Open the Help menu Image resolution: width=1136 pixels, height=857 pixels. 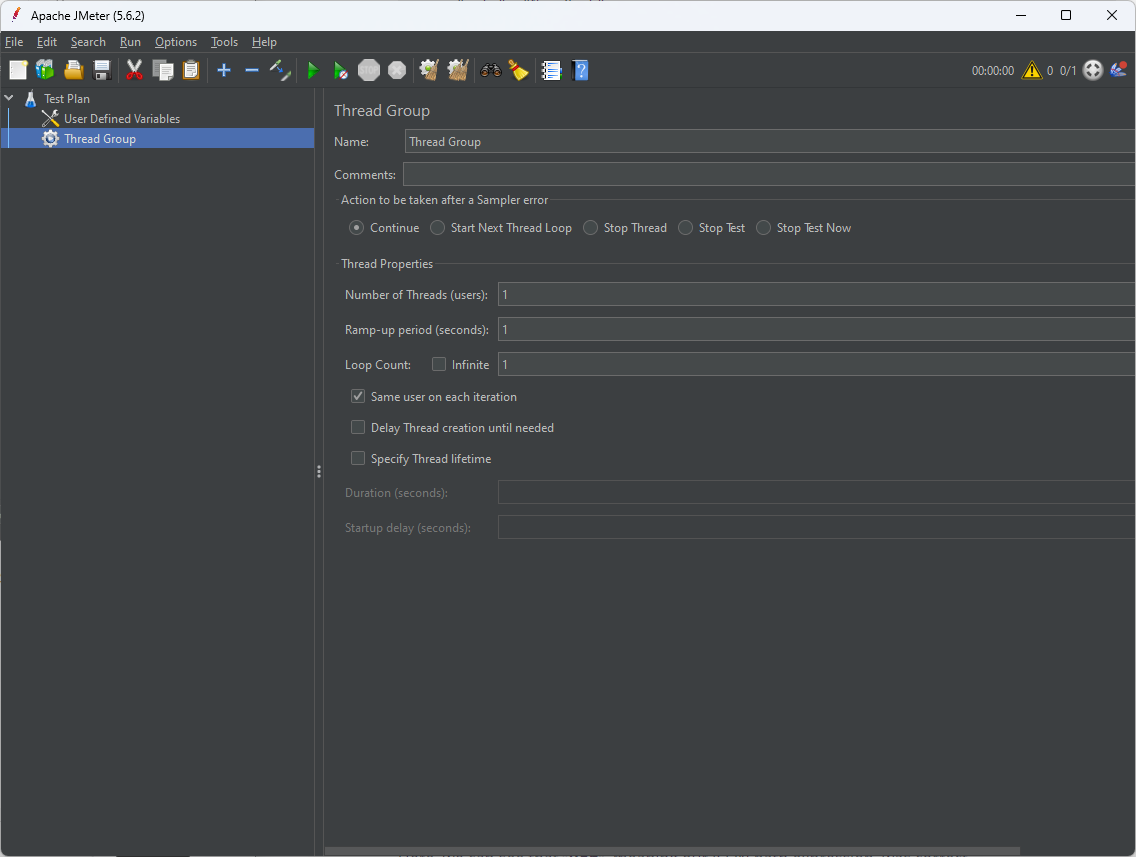[264, 42]
